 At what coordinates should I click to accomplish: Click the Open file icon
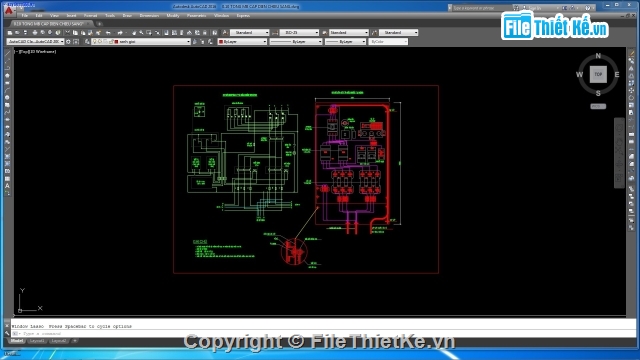tap(17, 33)
